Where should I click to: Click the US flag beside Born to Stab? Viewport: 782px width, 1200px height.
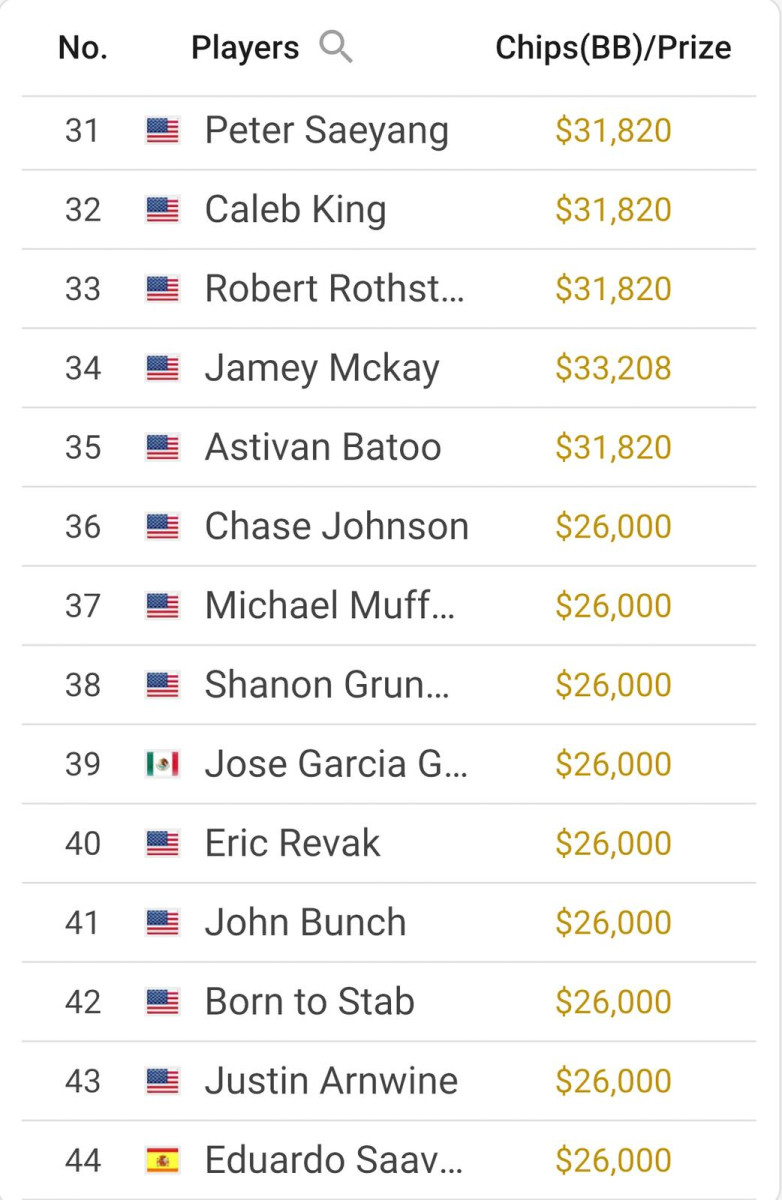coord(162,1001)
